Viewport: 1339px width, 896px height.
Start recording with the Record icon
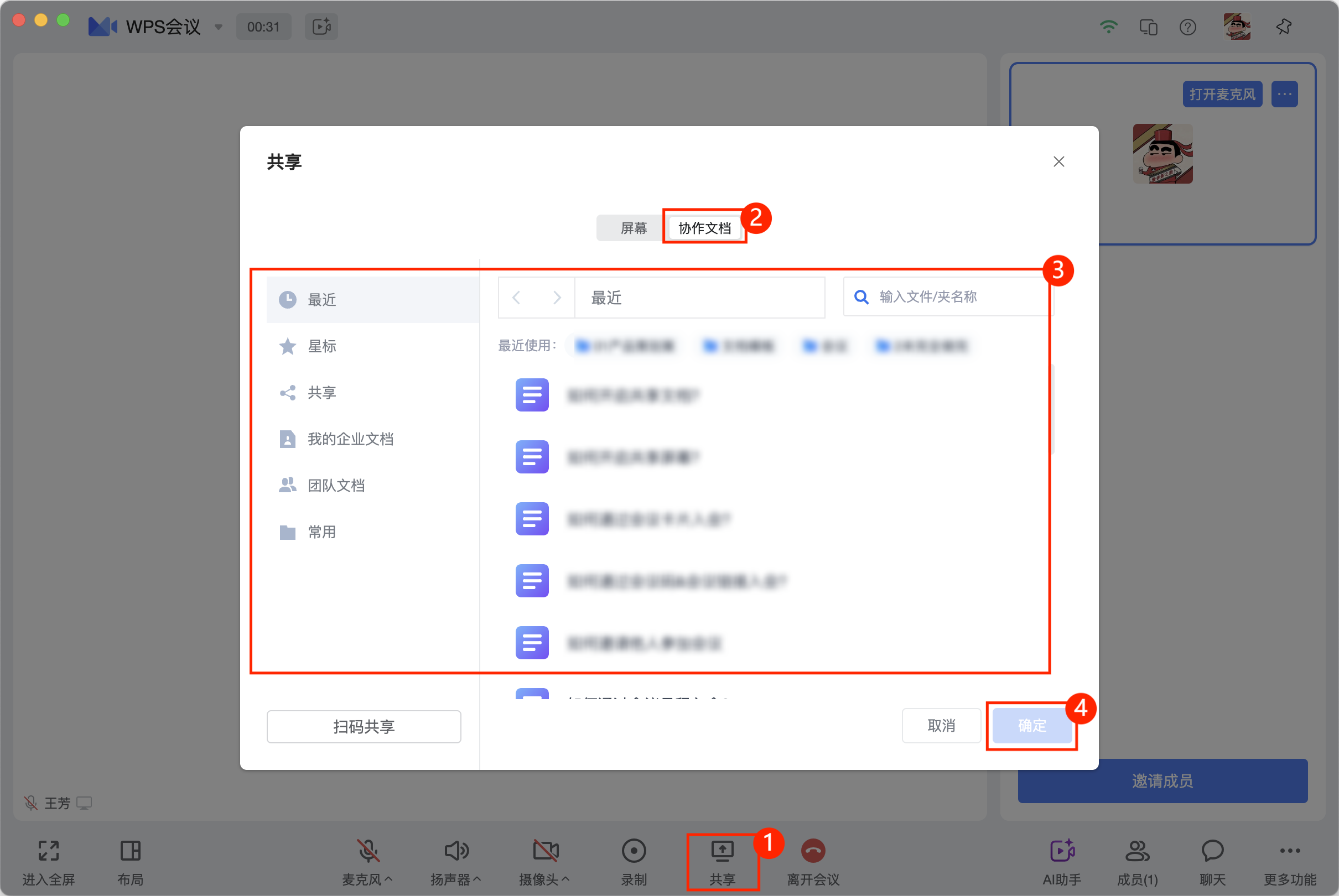(634, 851)
